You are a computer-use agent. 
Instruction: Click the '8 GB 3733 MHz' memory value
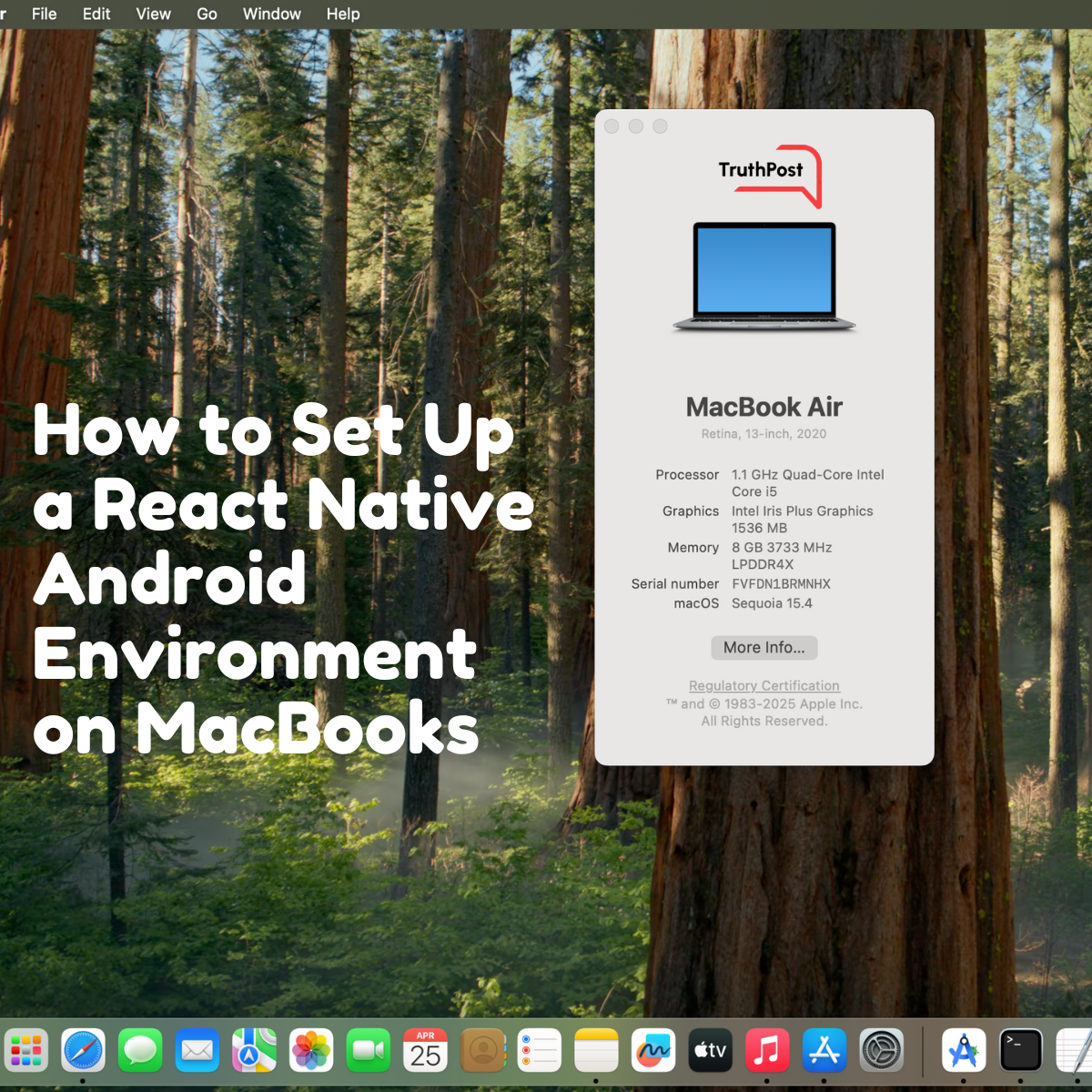782,548
